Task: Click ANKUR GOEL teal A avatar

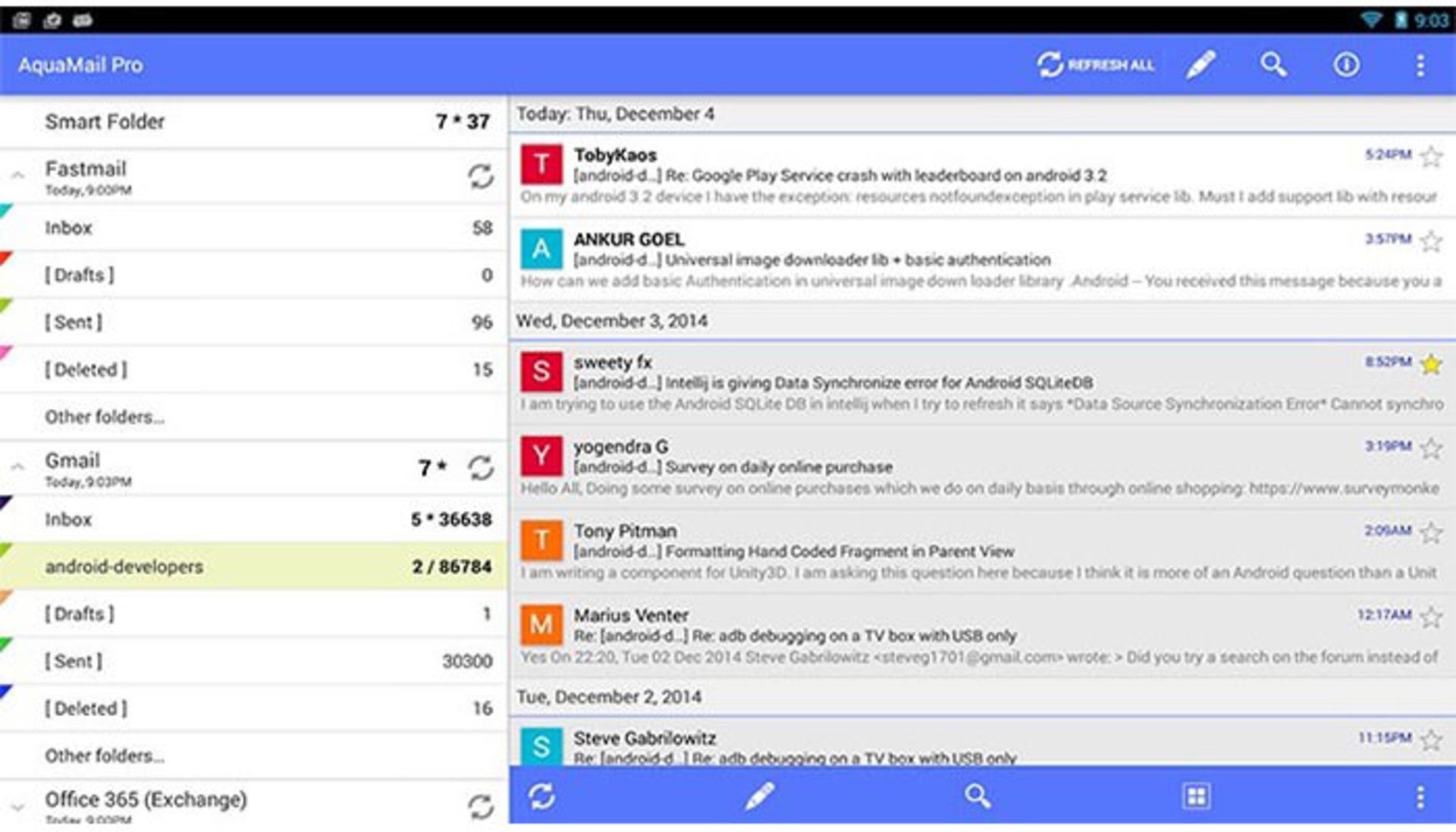Action: click(x=541, y=249)
